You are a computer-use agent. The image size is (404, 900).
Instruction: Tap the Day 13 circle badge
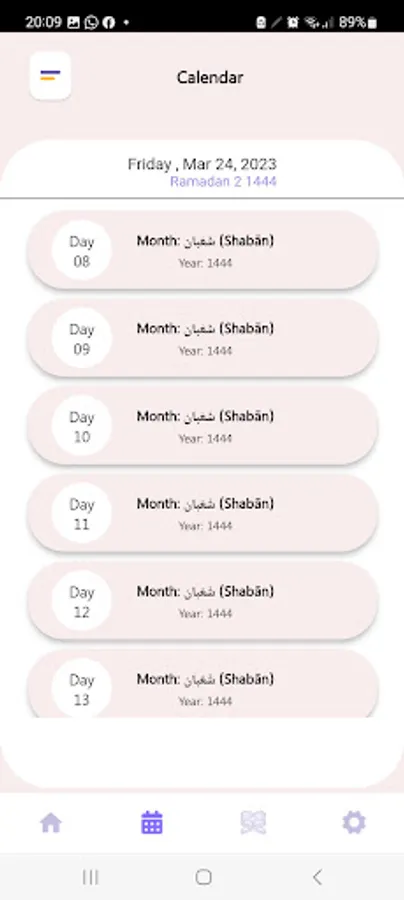81,688
